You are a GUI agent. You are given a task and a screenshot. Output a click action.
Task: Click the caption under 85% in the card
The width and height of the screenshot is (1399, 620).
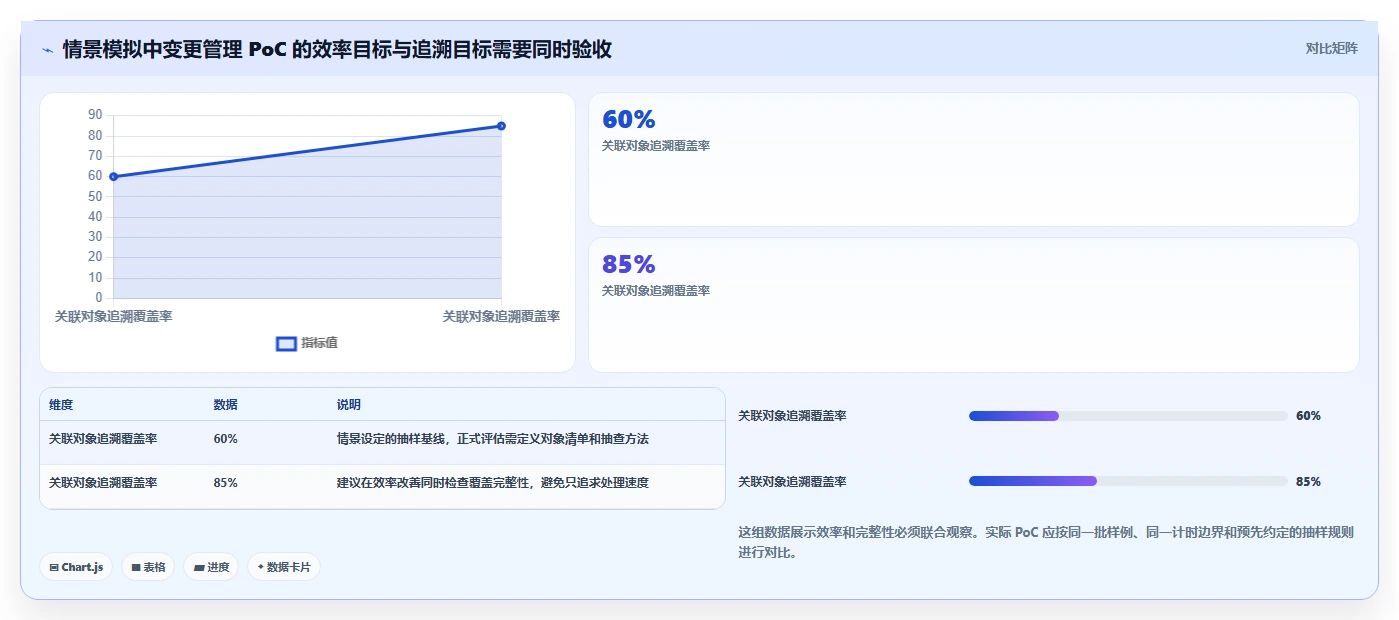[x=656, y=291]
